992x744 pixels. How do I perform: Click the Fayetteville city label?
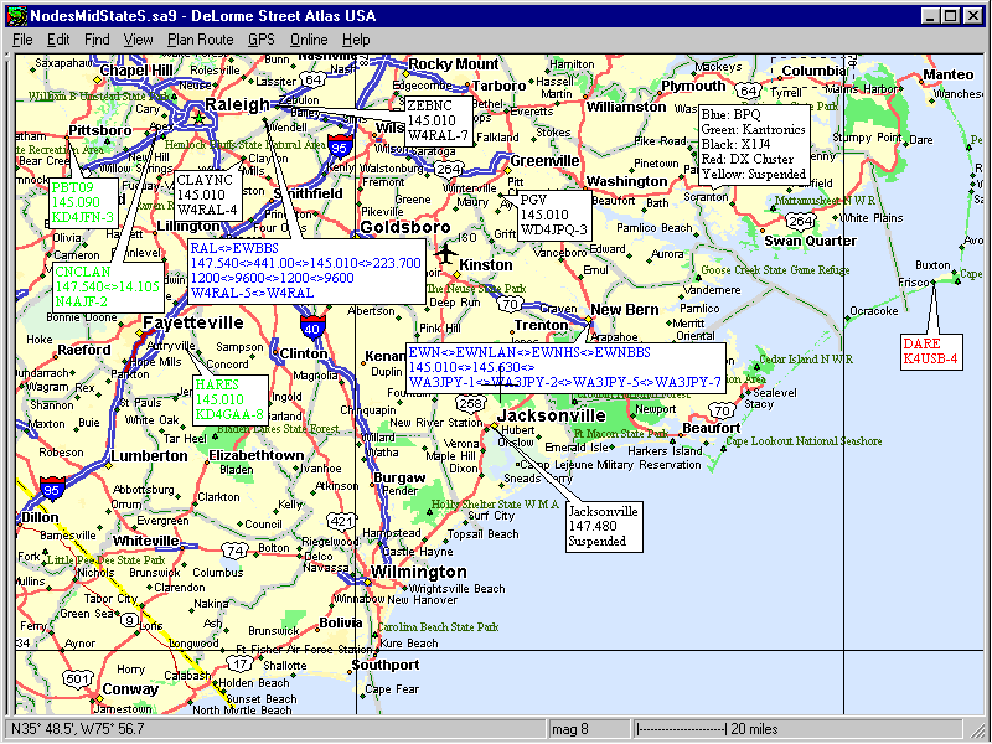(x=194, y=323)
